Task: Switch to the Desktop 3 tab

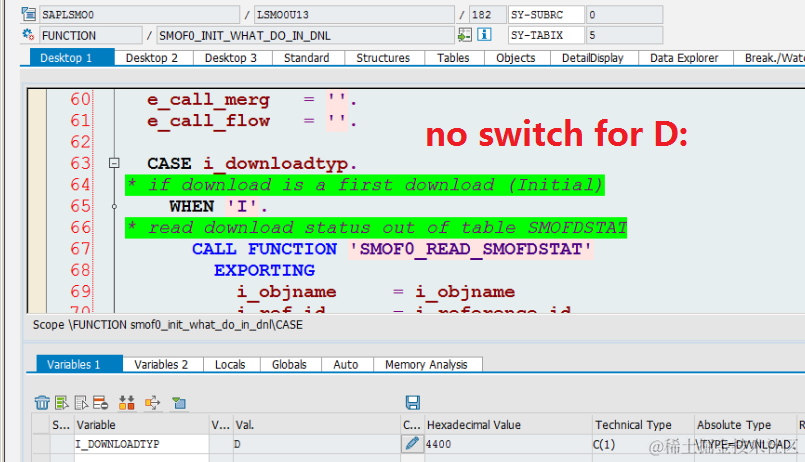Action: click(231, 57)
